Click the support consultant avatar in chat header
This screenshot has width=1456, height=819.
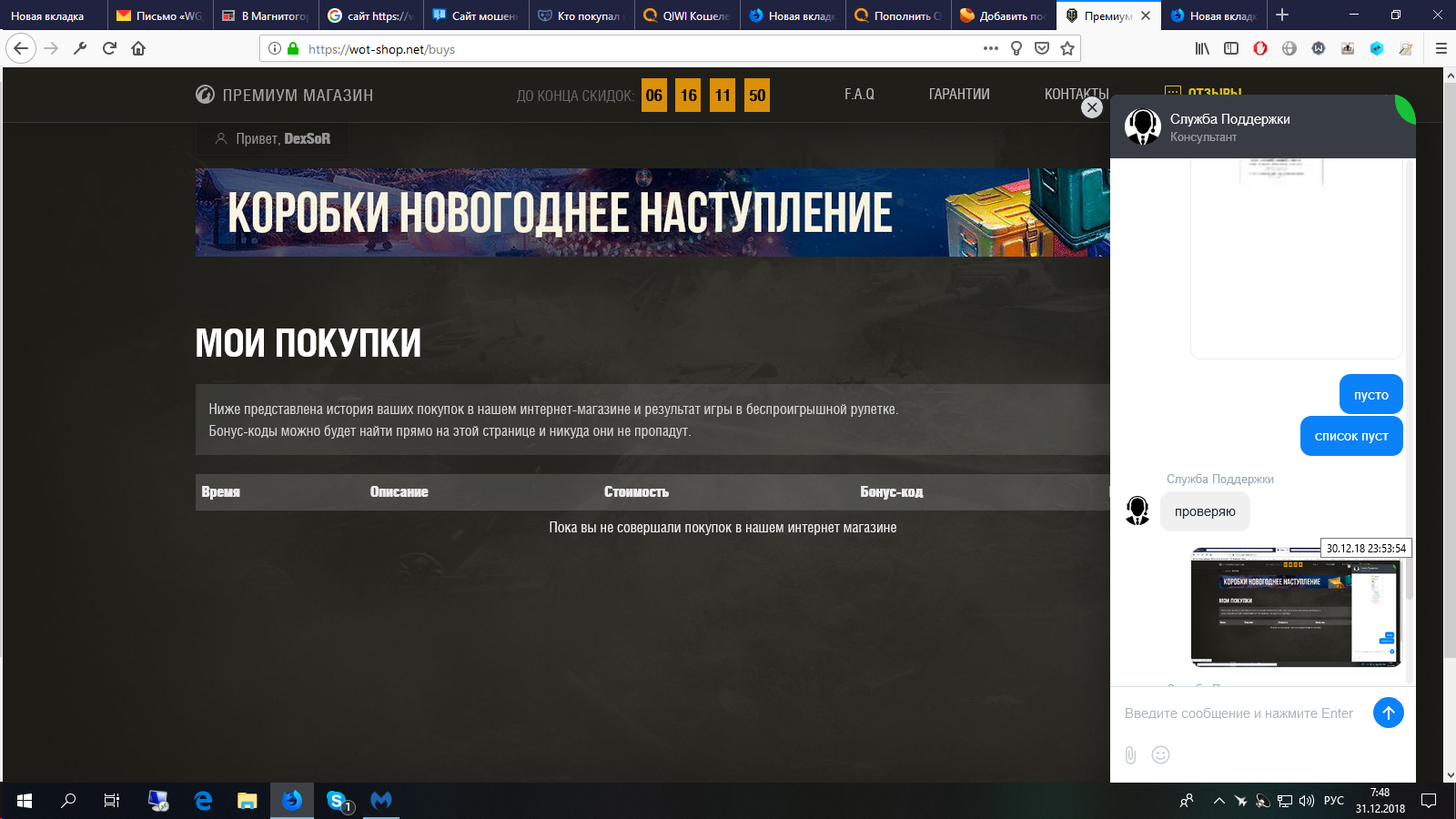coord(1142,126)
